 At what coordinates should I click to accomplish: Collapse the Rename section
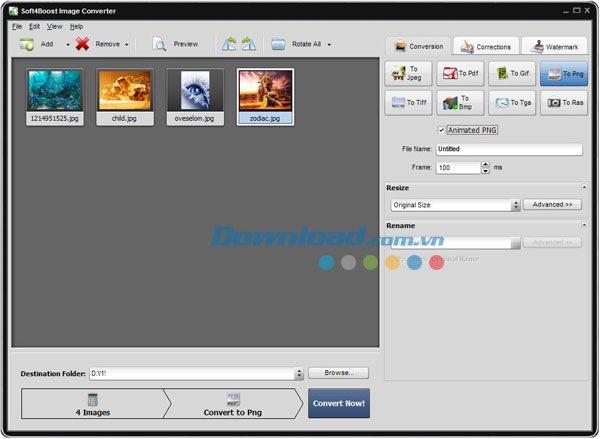point(584,225)
